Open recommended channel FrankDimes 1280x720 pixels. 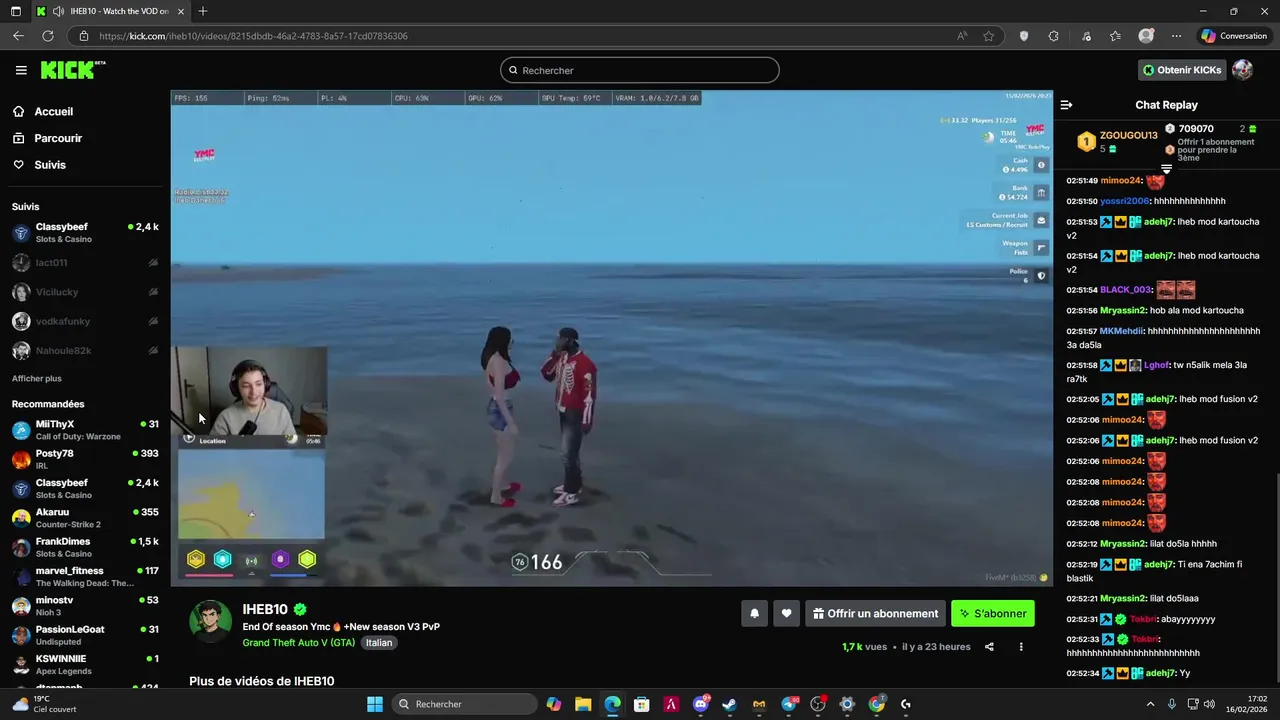point(85,547)
